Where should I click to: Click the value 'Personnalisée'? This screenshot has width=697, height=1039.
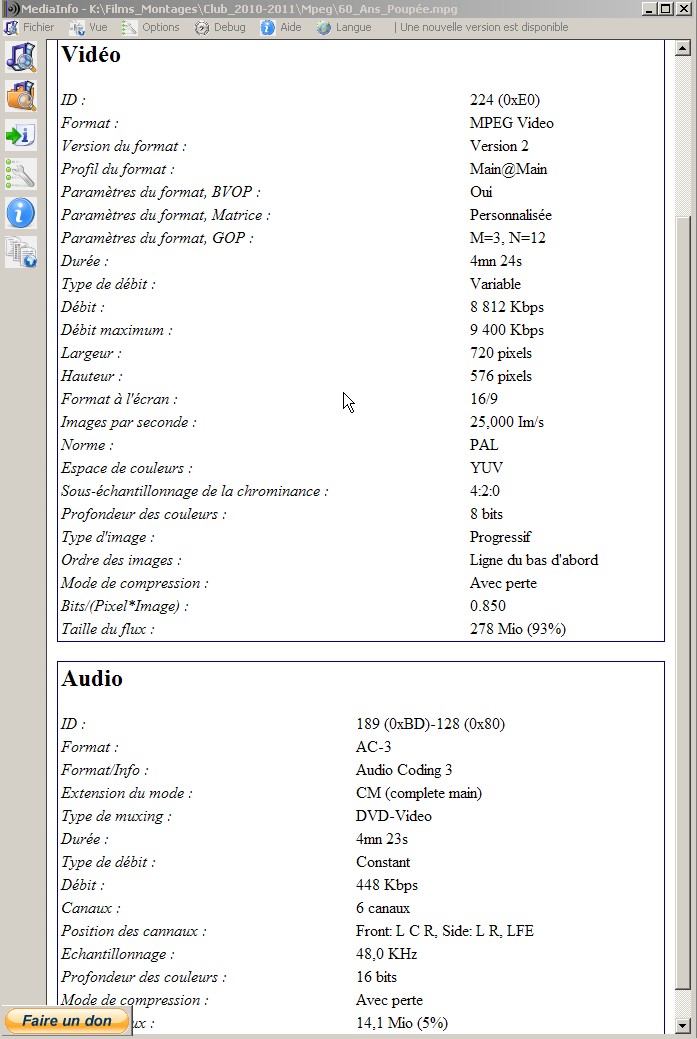pos(511,215)
